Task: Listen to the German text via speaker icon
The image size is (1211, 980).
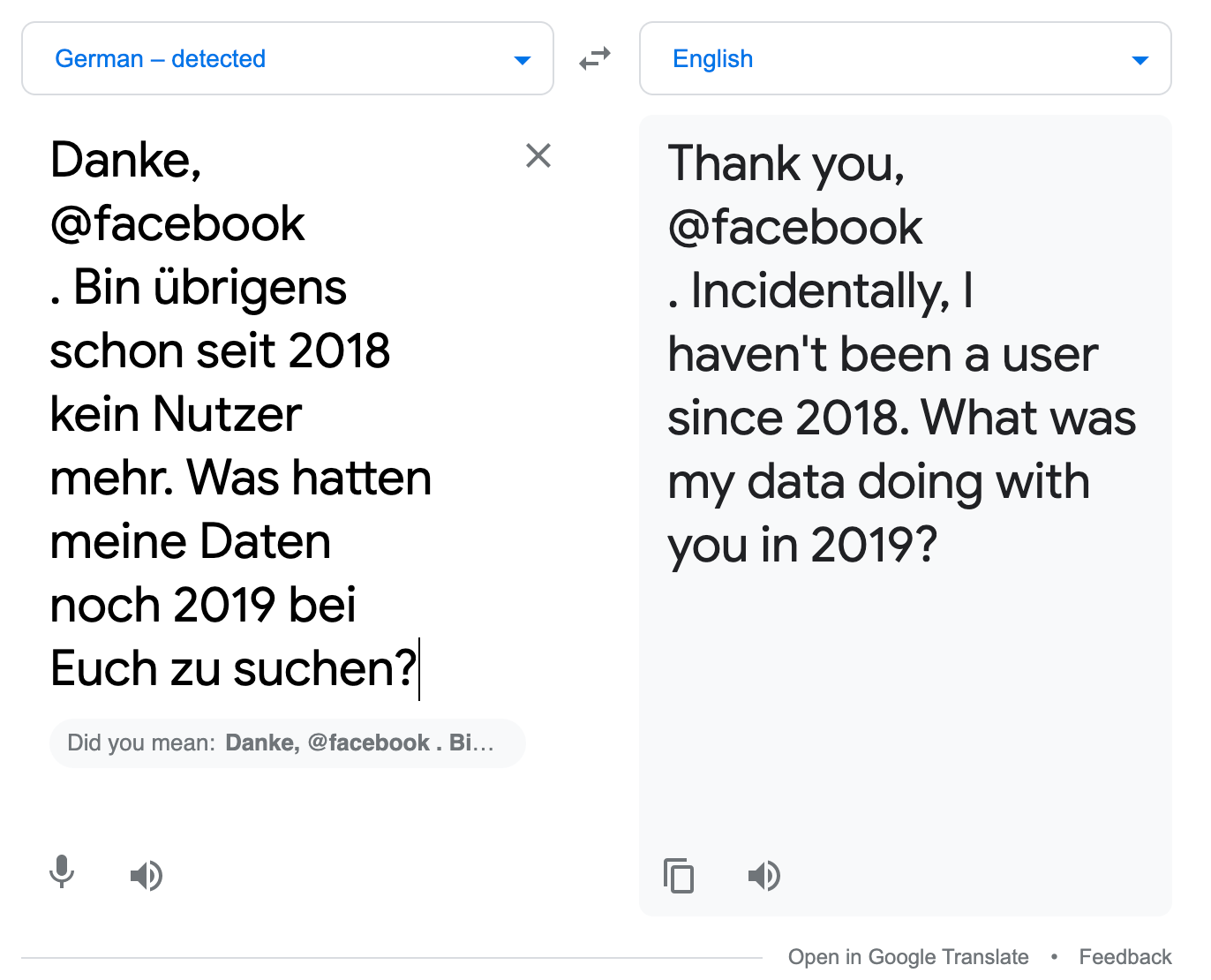Action: (x=147, y=876)
